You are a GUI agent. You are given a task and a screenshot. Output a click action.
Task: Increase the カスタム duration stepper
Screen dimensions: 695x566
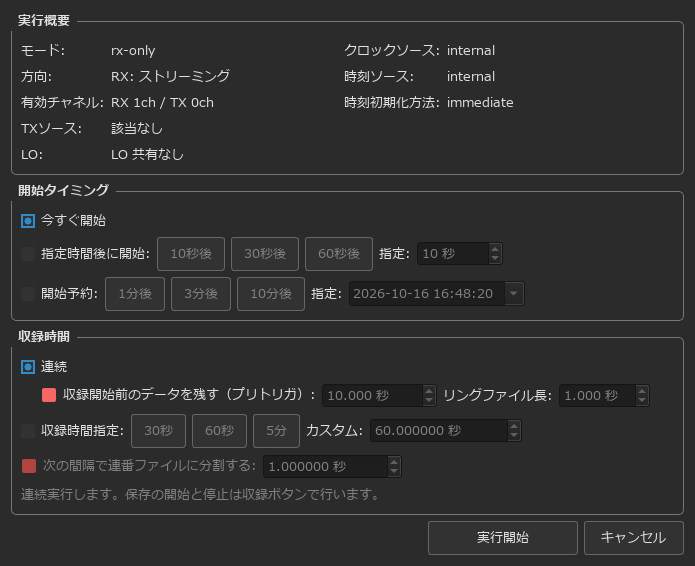(514, 426)
